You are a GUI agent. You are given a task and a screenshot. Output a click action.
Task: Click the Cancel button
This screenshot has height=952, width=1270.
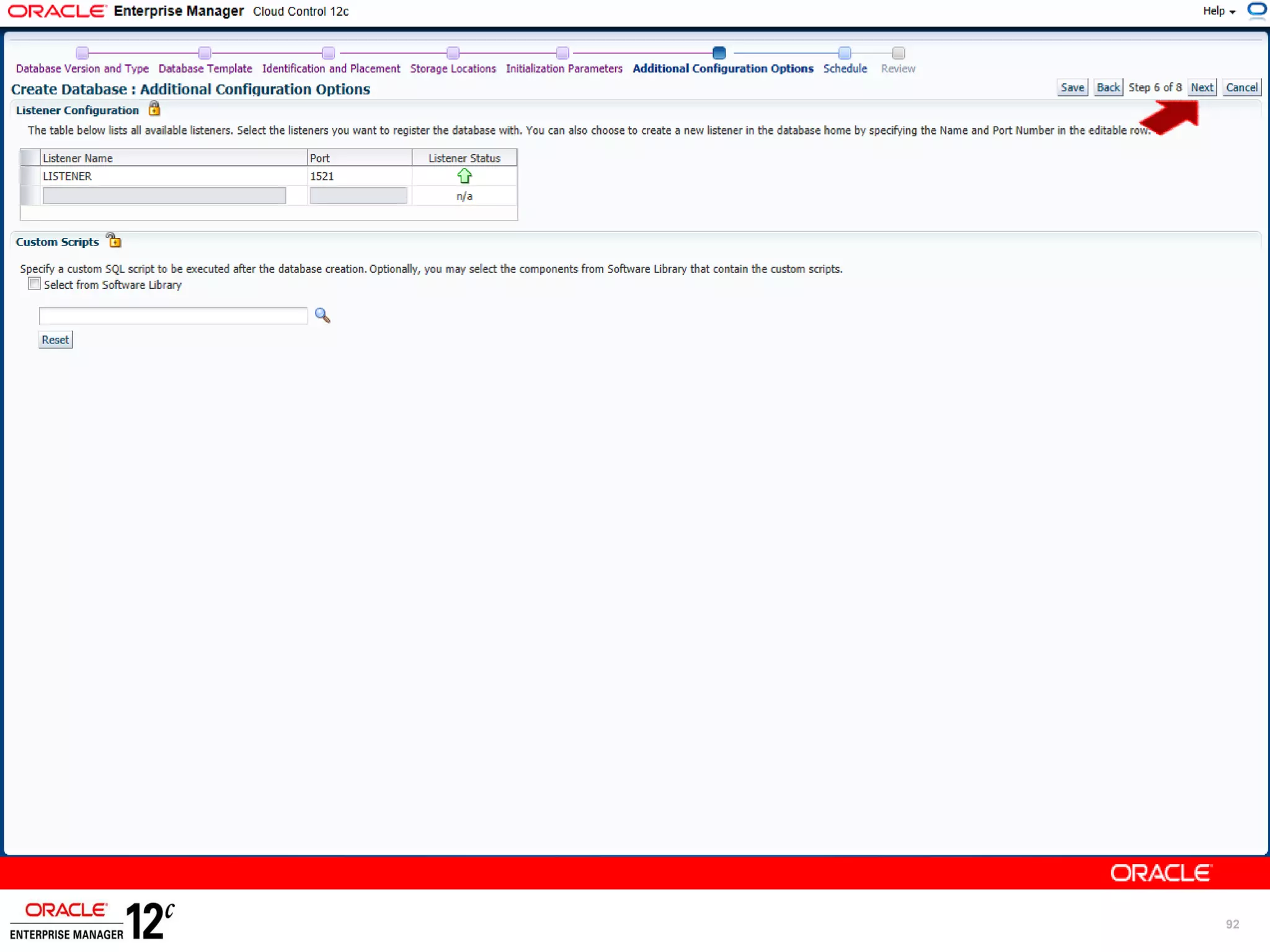click(x=1241, y=87)
